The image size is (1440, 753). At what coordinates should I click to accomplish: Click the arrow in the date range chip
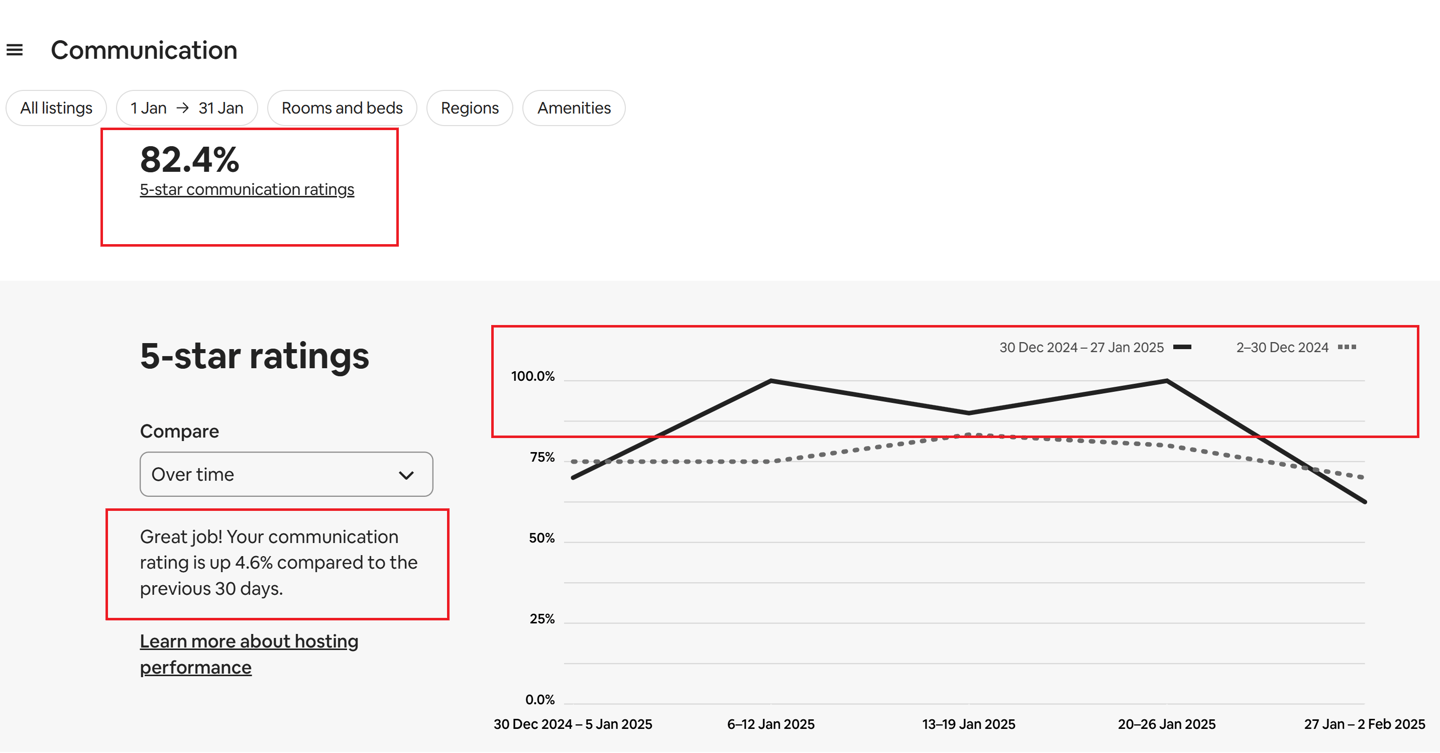[183, 108]
